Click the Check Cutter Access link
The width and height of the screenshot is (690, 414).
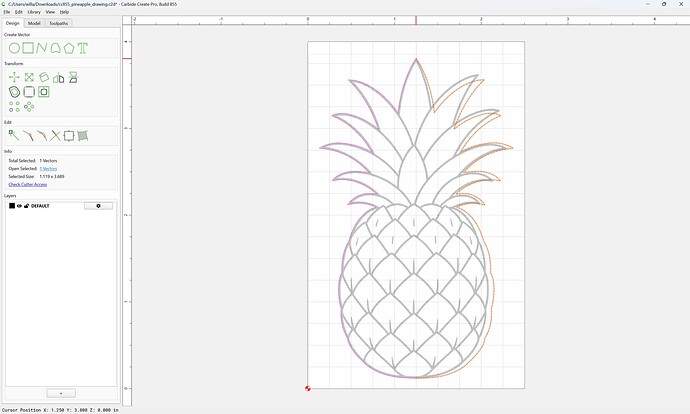[x=28, y=184]
